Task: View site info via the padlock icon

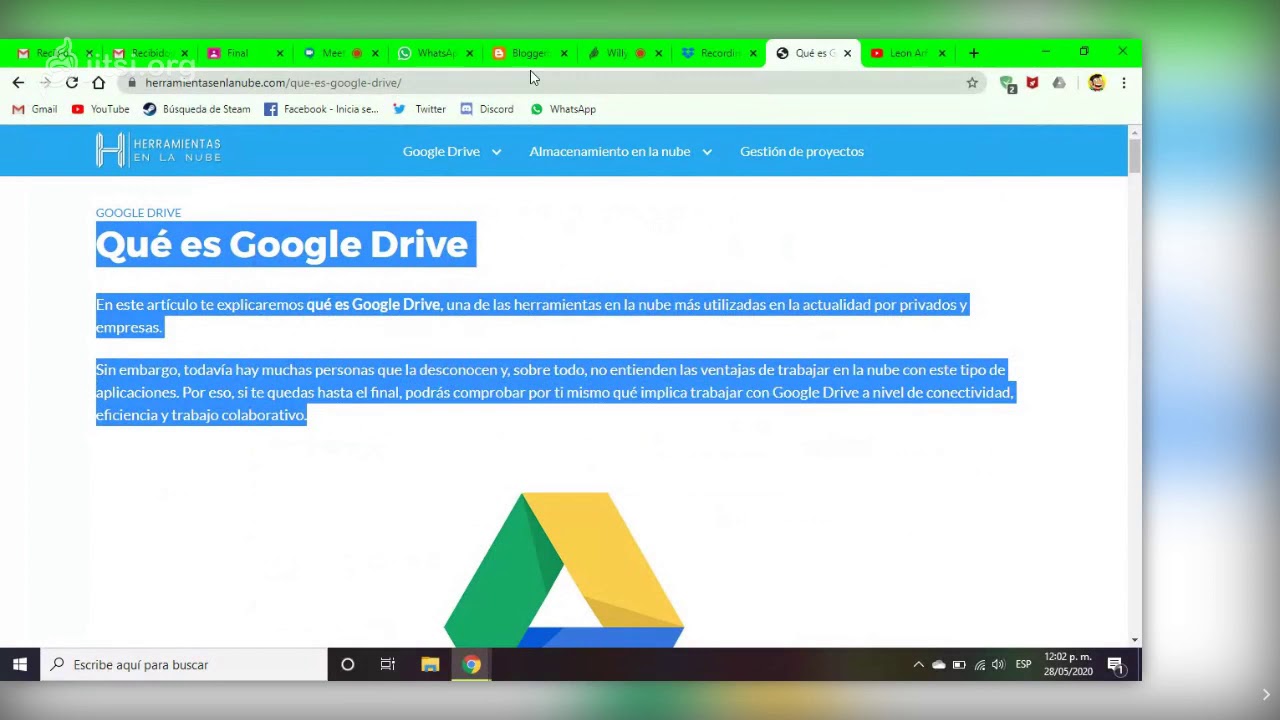Action: (x=132, y=83)
